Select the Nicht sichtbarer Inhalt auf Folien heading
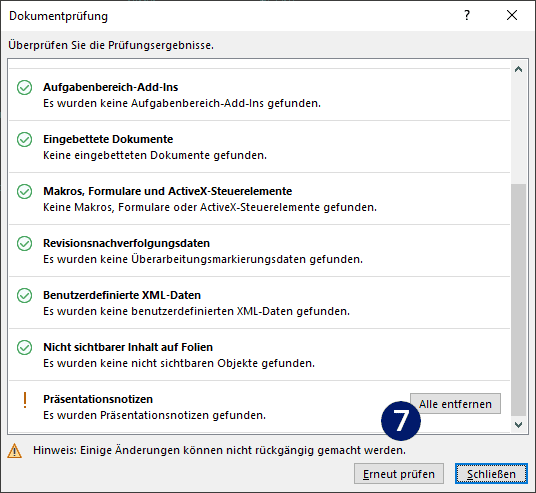The height and width of the screenshot is (493, 536). click(x=128, y=347)
